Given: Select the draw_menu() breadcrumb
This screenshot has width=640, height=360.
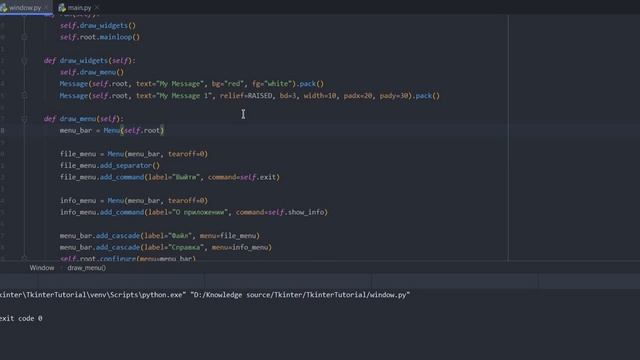Looking at the screenshot, I should click(87, 268).
